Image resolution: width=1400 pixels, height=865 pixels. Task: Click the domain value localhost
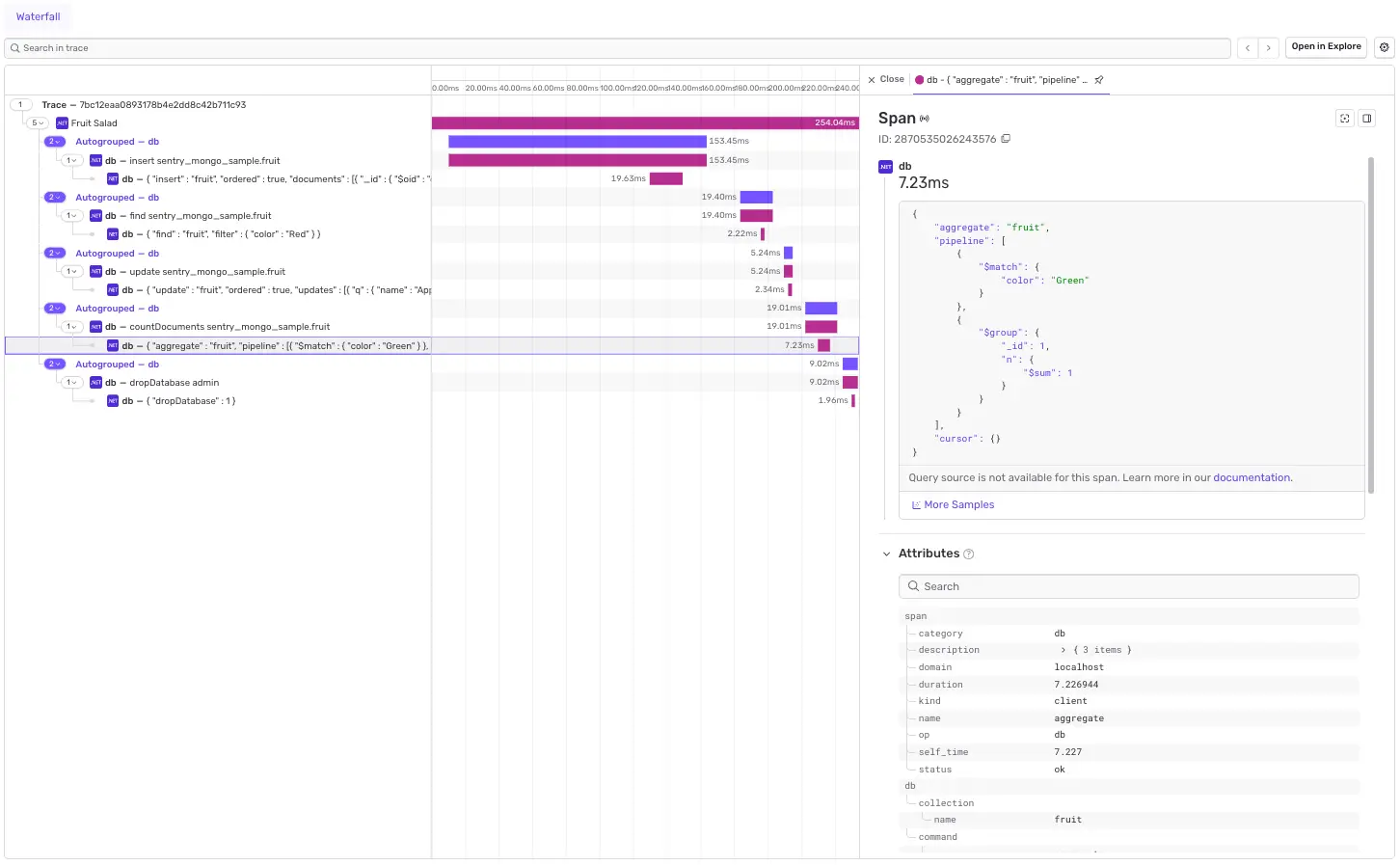coord(1079,667)
